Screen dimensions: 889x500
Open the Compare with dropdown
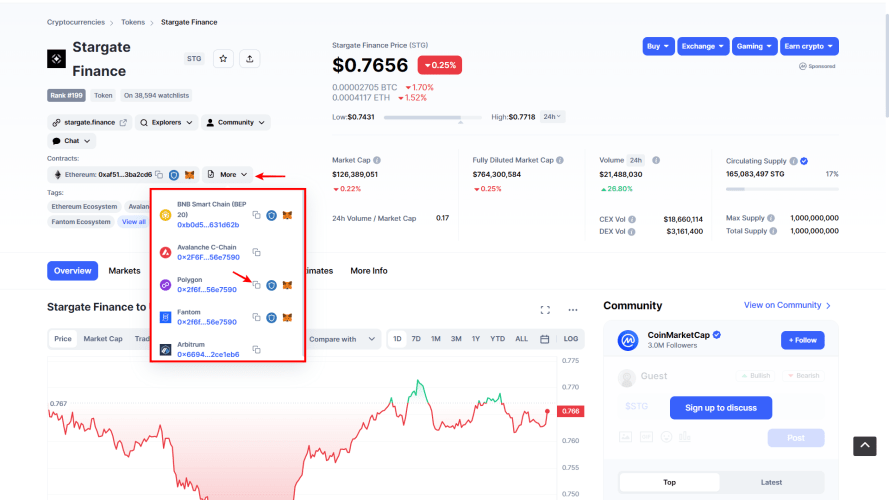point(342,339)
